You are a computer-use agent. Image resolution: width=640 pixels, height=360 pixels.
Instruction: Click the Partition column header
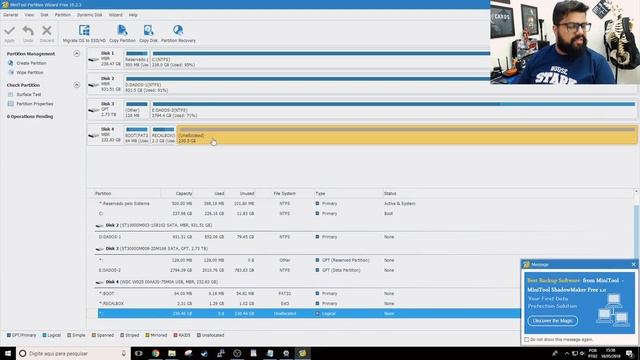coord(103,193)
